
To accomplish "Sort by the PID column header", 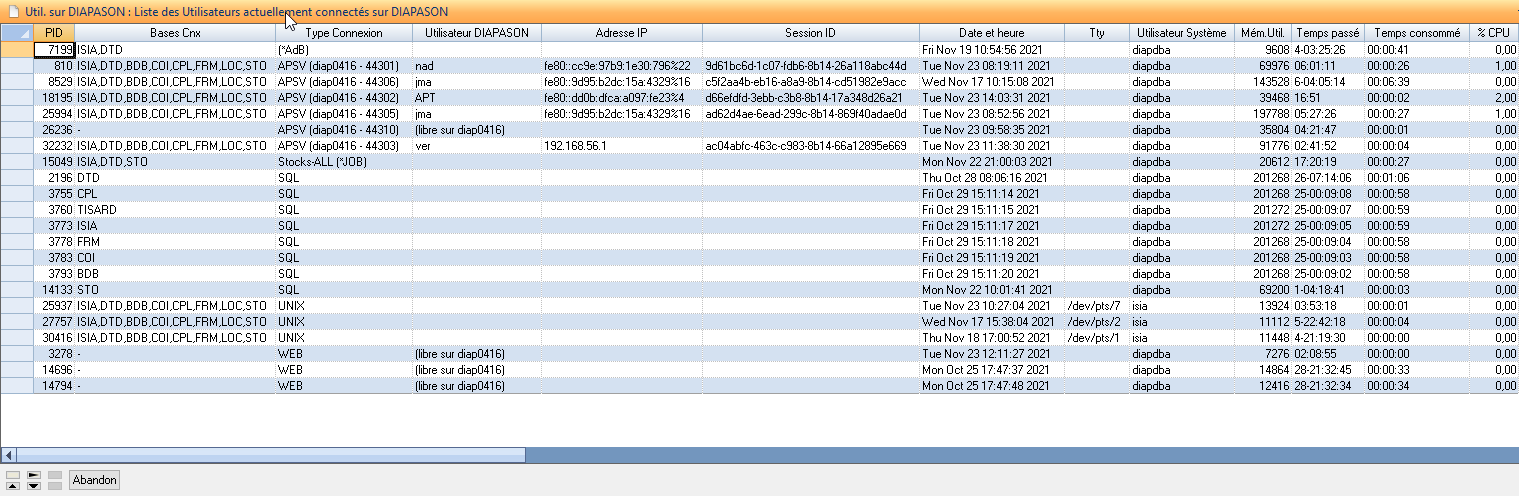I will click(x=54, y=33).
